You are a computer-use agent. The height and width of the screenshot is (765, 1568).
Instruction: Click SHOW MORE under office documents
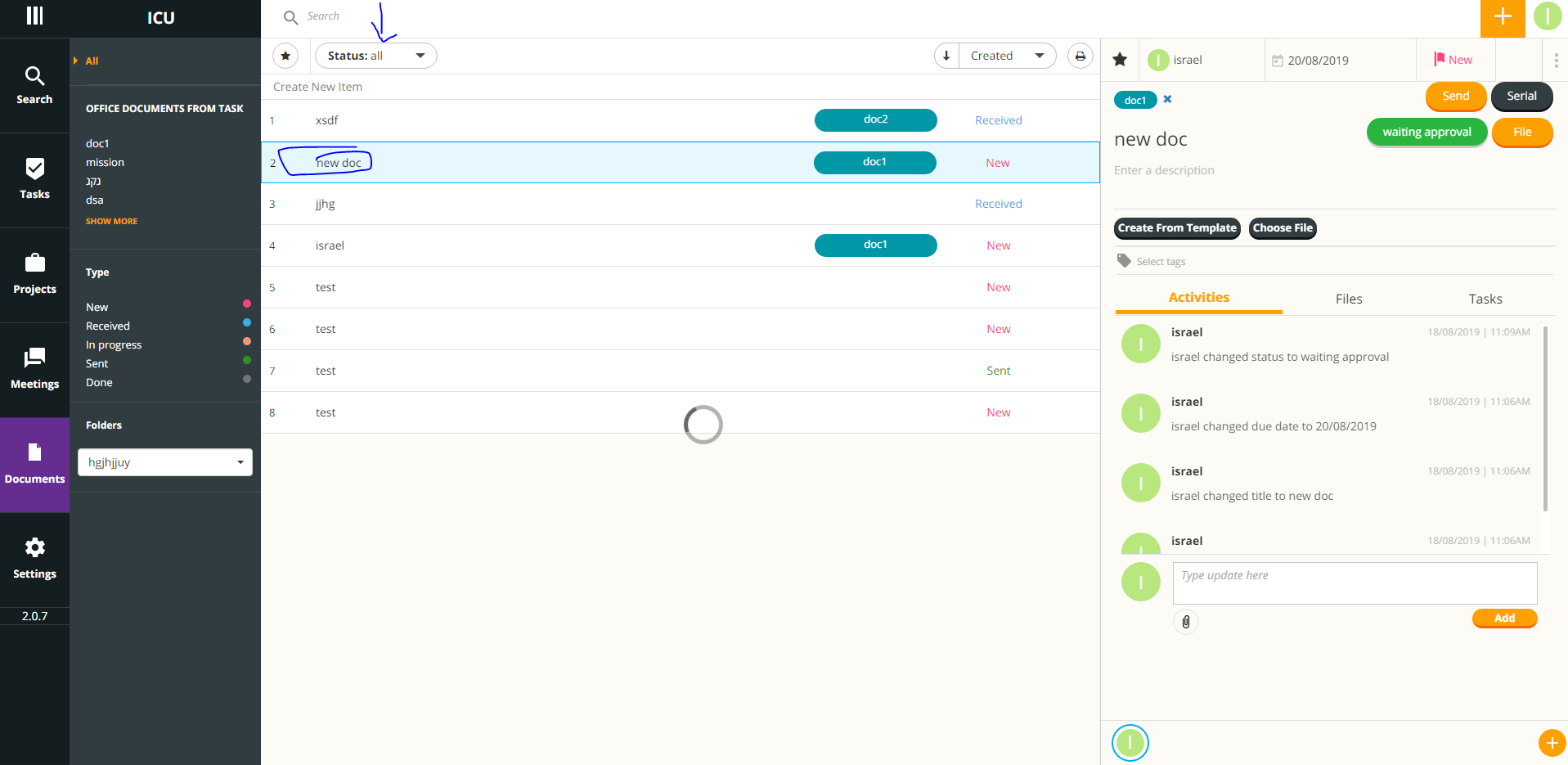point(111,221)
